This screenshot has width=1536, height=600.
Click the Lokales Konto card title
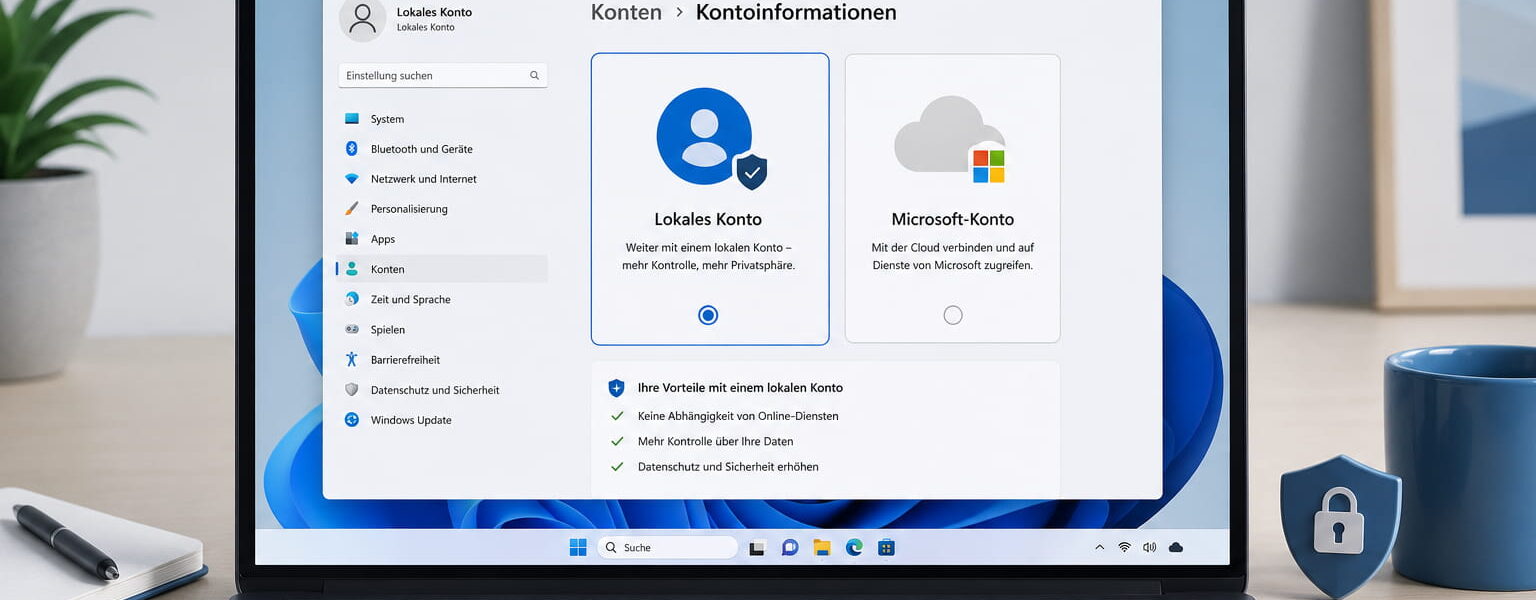[708, 219]
